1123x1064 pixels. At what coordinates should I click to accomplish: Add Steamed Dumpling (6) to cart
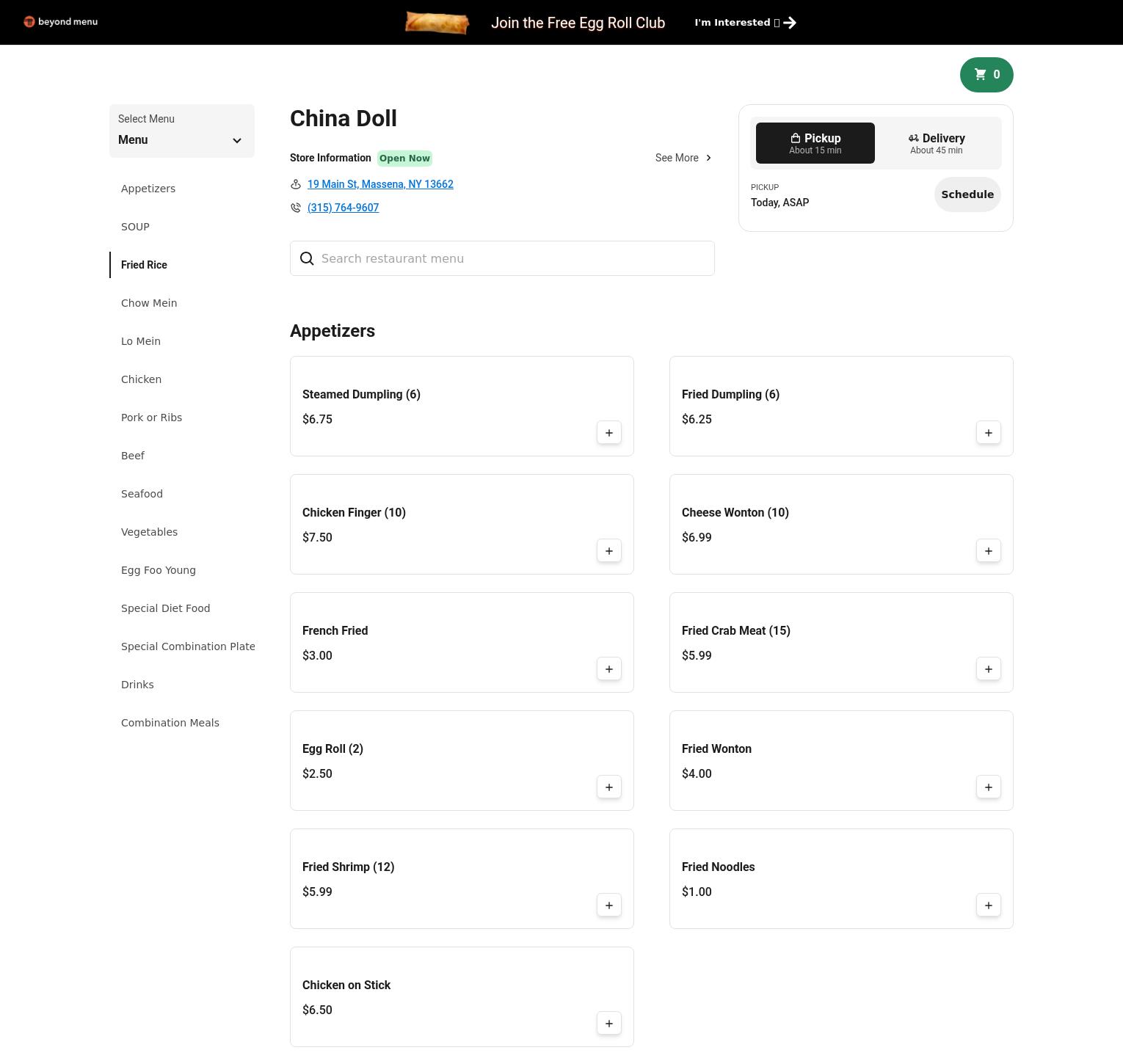pos(608,433)
